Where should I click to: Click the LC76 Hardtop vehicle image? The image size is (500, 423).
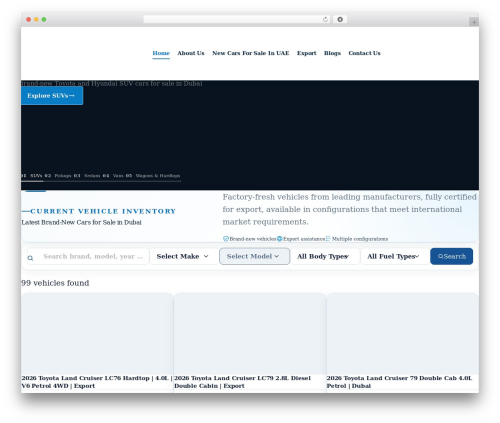click(97, 334)
